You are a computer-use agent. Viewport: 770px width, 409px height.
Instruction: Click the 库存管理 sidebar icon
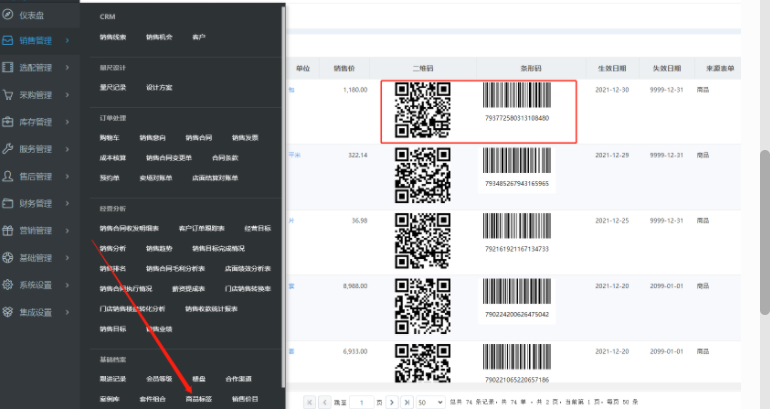[x=7, y=122]
